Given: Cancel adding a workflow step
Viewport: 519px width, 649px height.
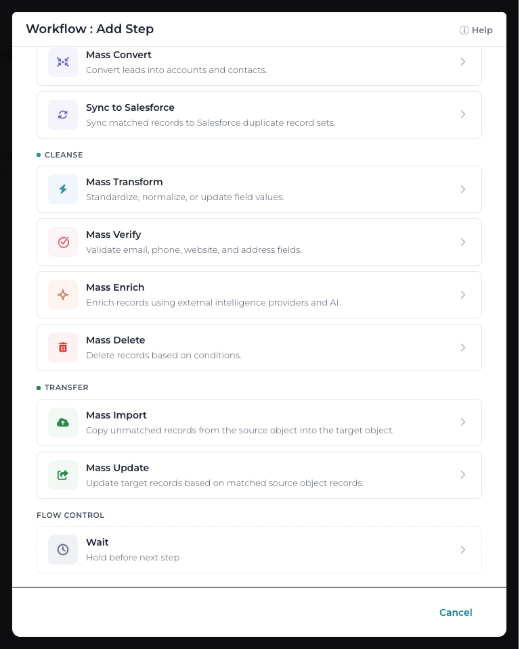Looking at the screenshot, I should [456, 612].
